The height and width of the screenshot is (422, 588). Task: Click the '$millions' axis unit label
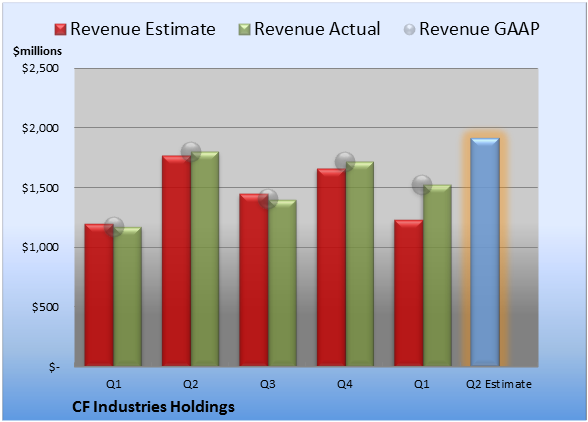pos(37,51)
